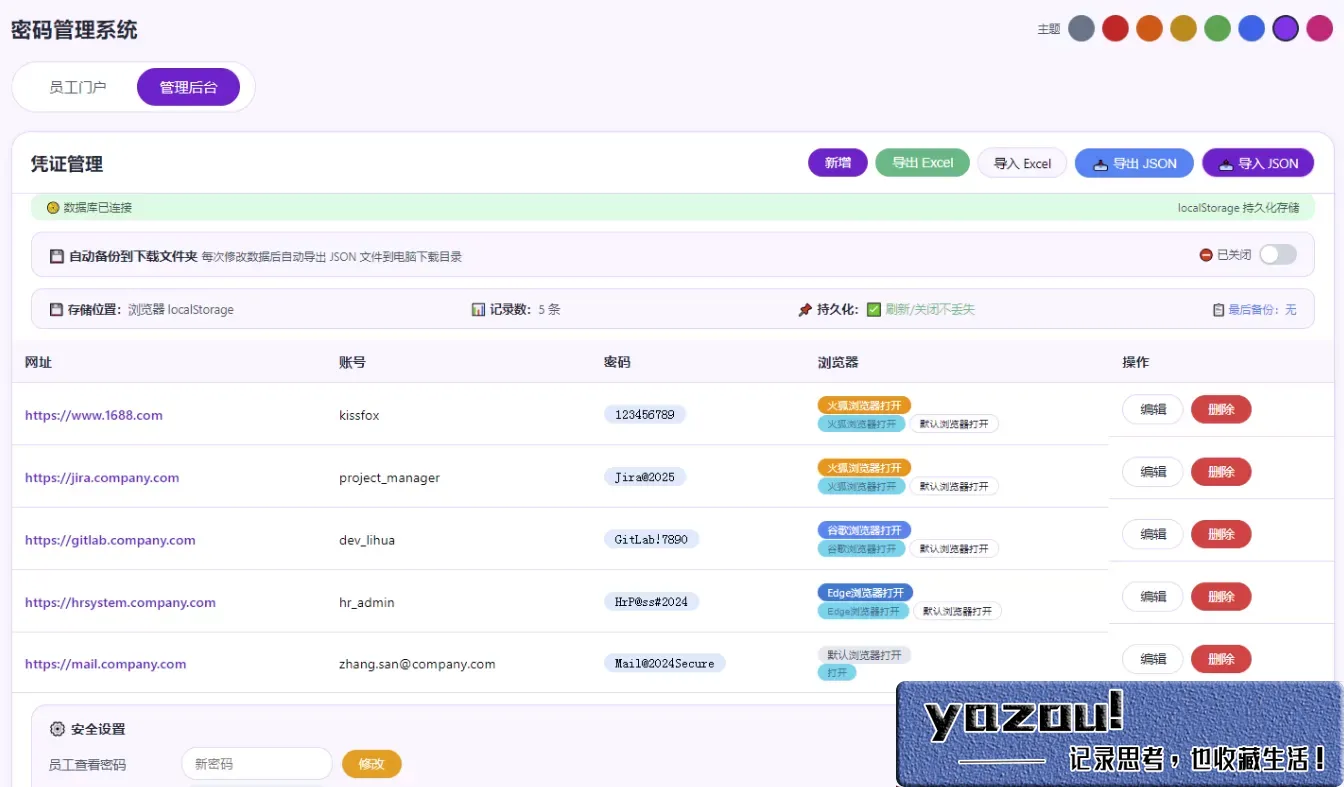The width and height of the screenshot is (1344, 787).
Task: Open the https://mail.company.com link
Action: 105,664
